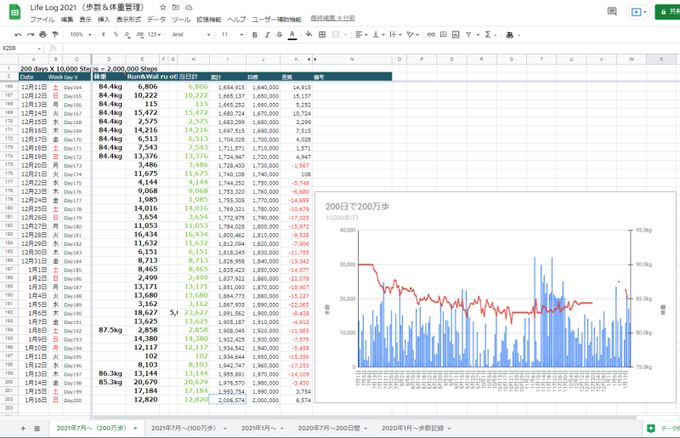Viewport: 680px width, 438px height.
Task: Select the 200日で200万歩 chart
Action: click(x=495, y=297)
